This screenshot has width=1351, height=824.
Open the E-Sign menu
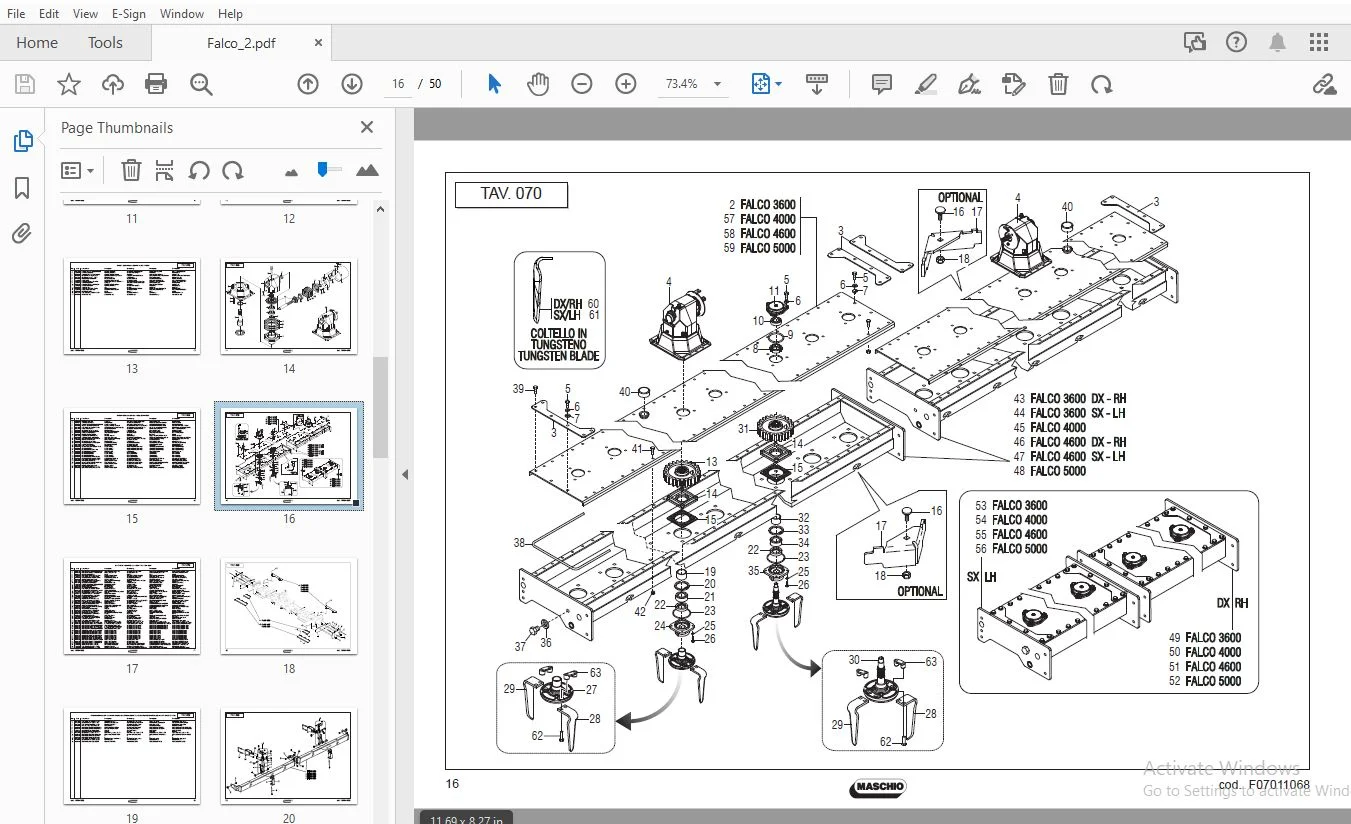pos(129,13)
